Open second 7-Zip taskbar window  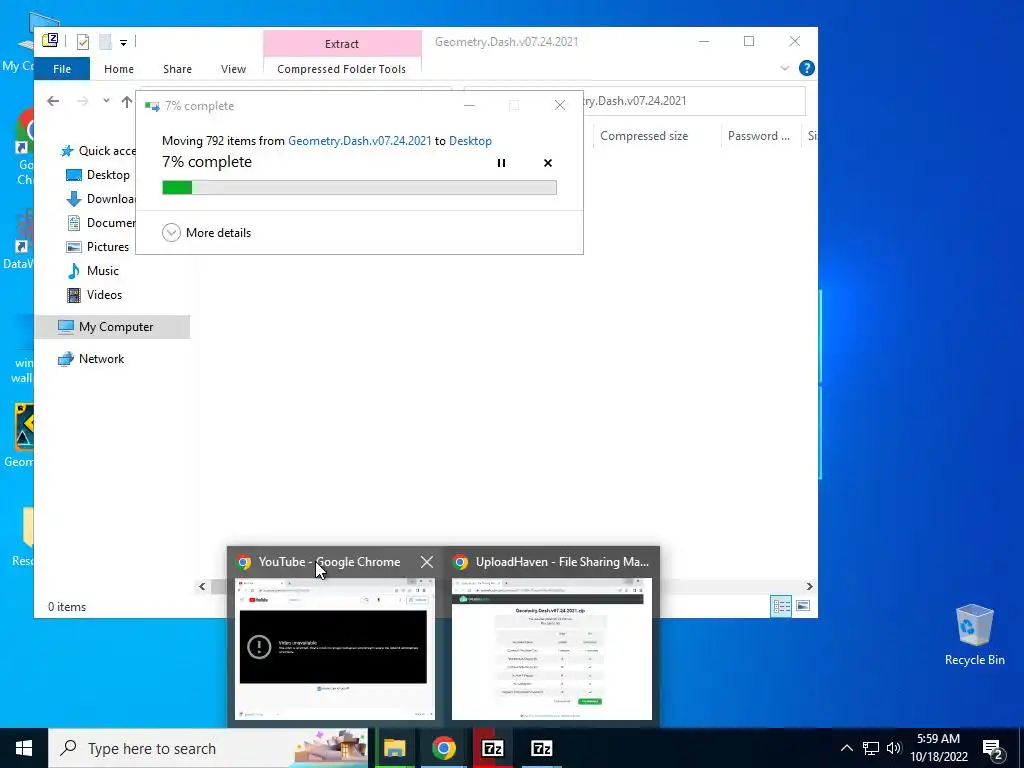pos(541,748)
